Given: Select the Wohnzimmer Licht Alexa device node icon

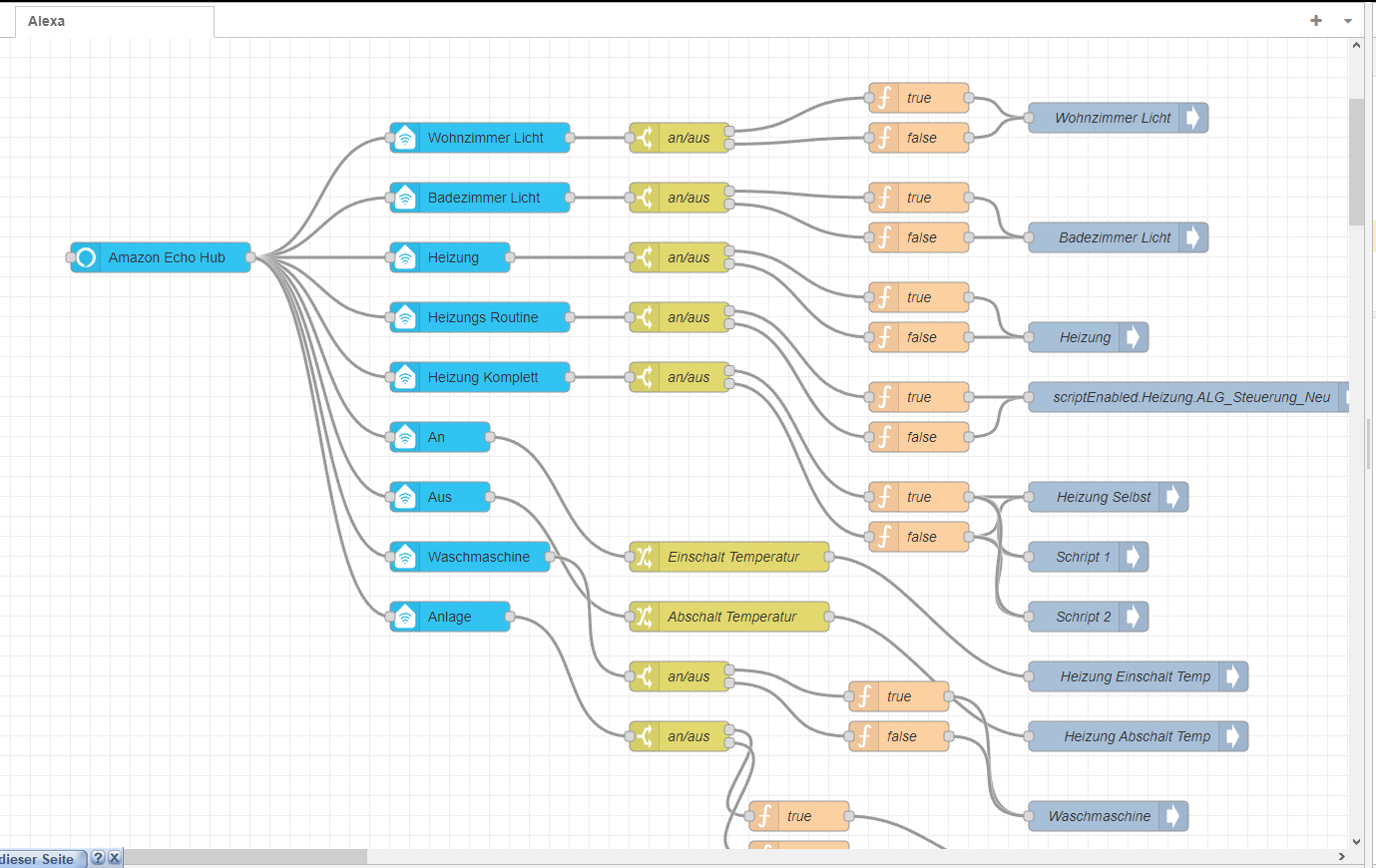Looking at the screenshot, I should (405, 138).
